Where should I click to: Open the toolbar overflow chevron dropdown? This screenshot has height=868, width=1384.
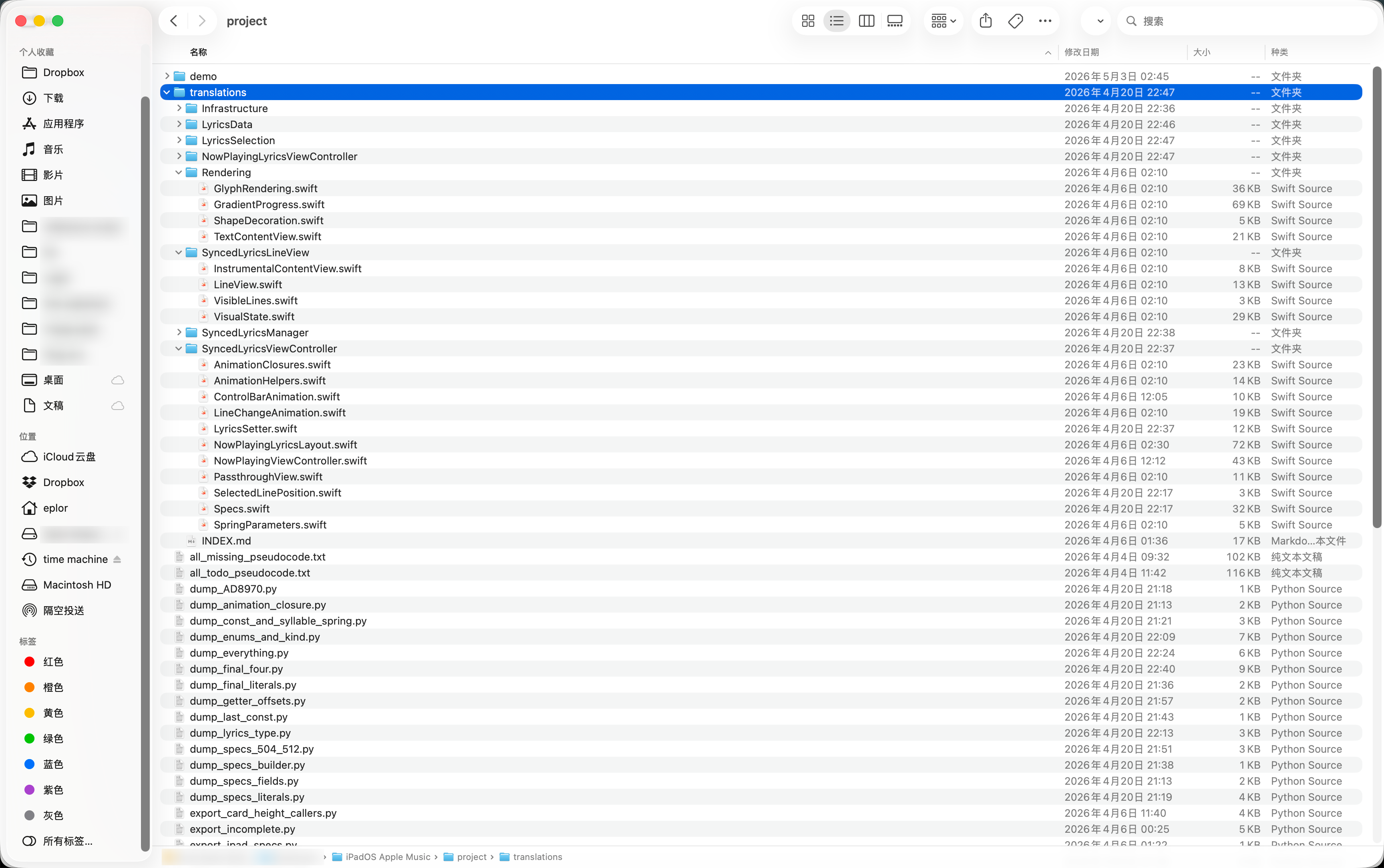(x=1100, y=21)
